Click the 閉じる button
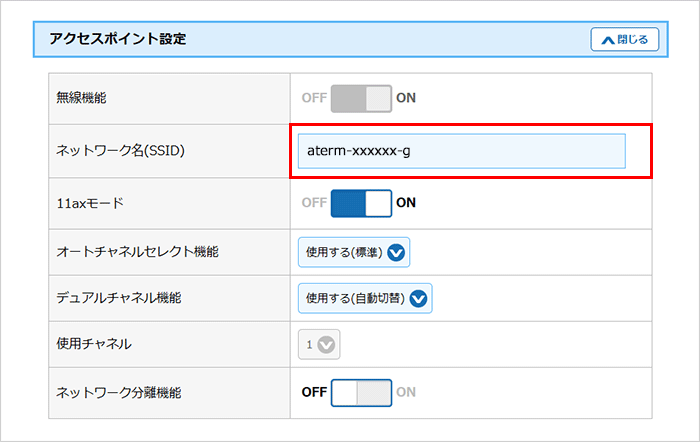The height and width of the screenshot is (442, 700). coord(625,40)
